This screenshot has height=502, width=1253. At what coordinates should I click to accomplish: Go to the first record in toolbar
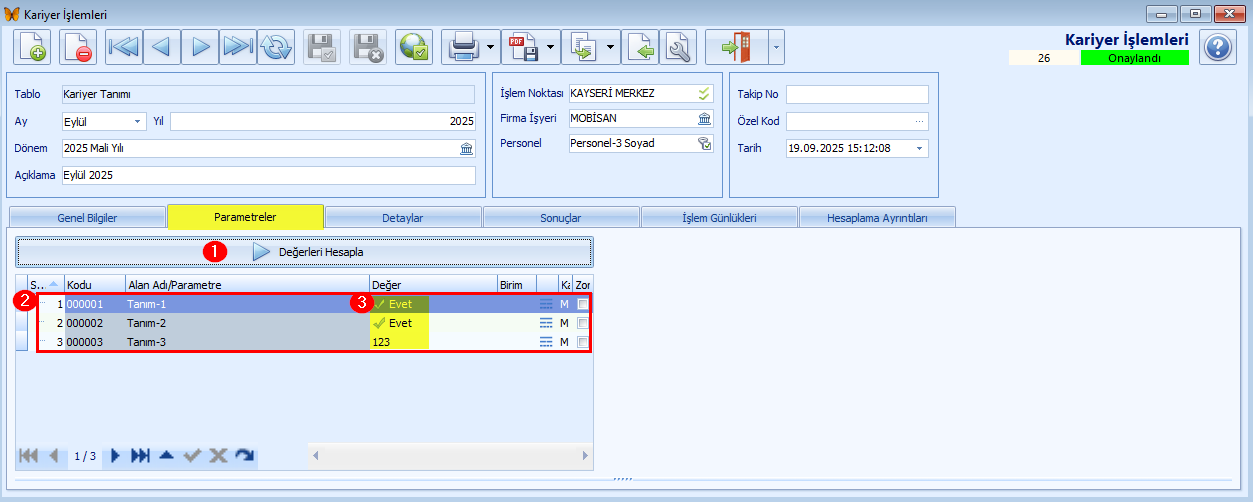tap(123, 47)
